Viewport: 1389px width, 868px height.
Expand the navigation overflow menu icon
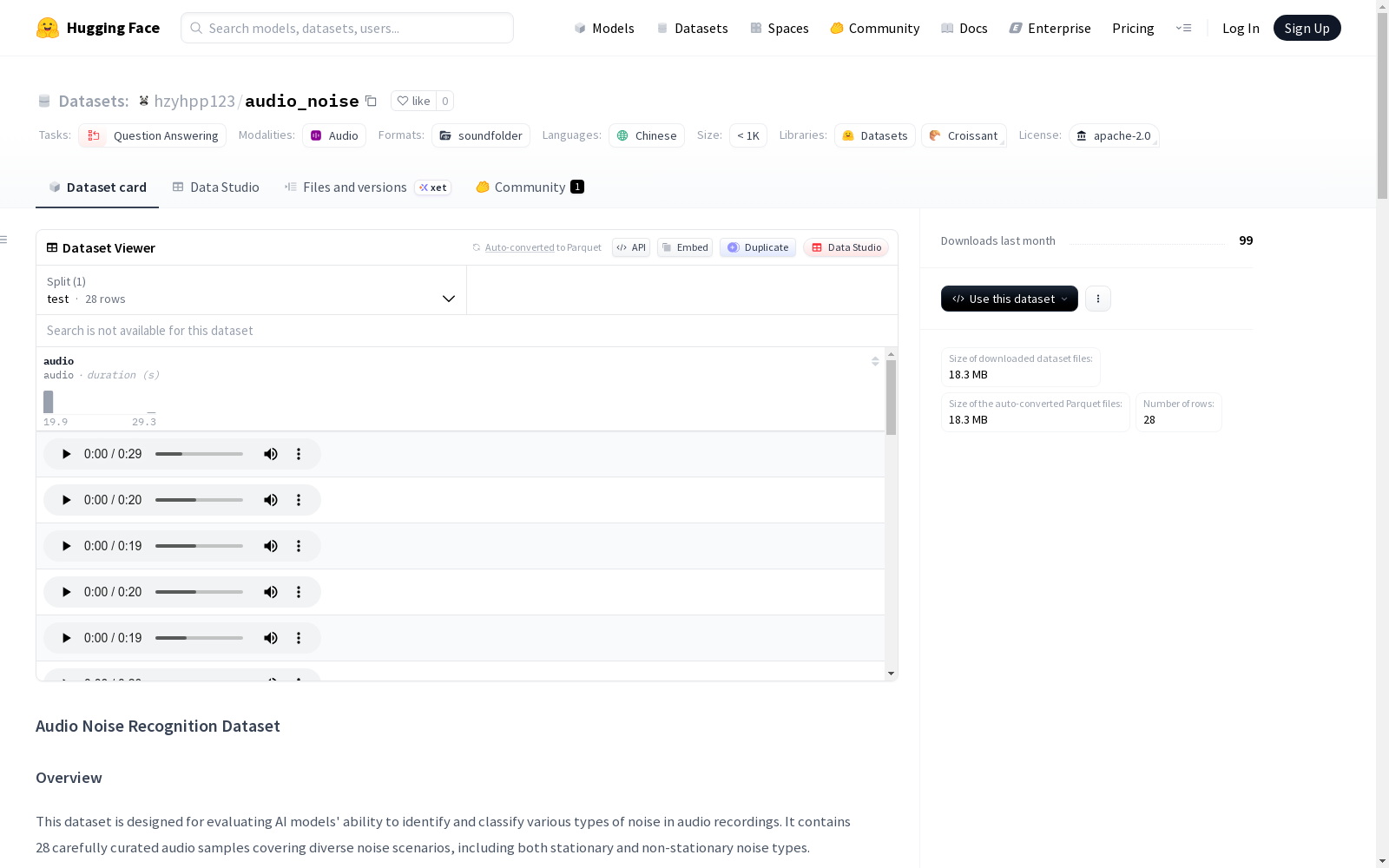pyautogui.click(x=1183, y=28)
